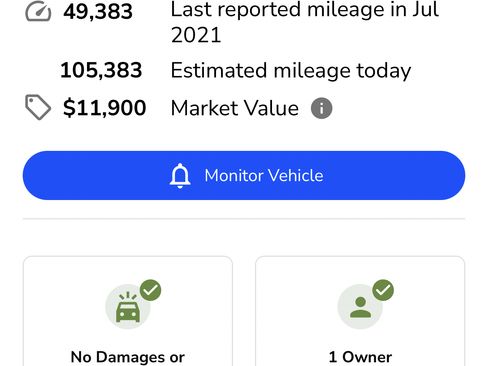The width and height of the screenshot is (488, 366).
Task: Select the 105,383 estimated mileage value
Action: 101,70
